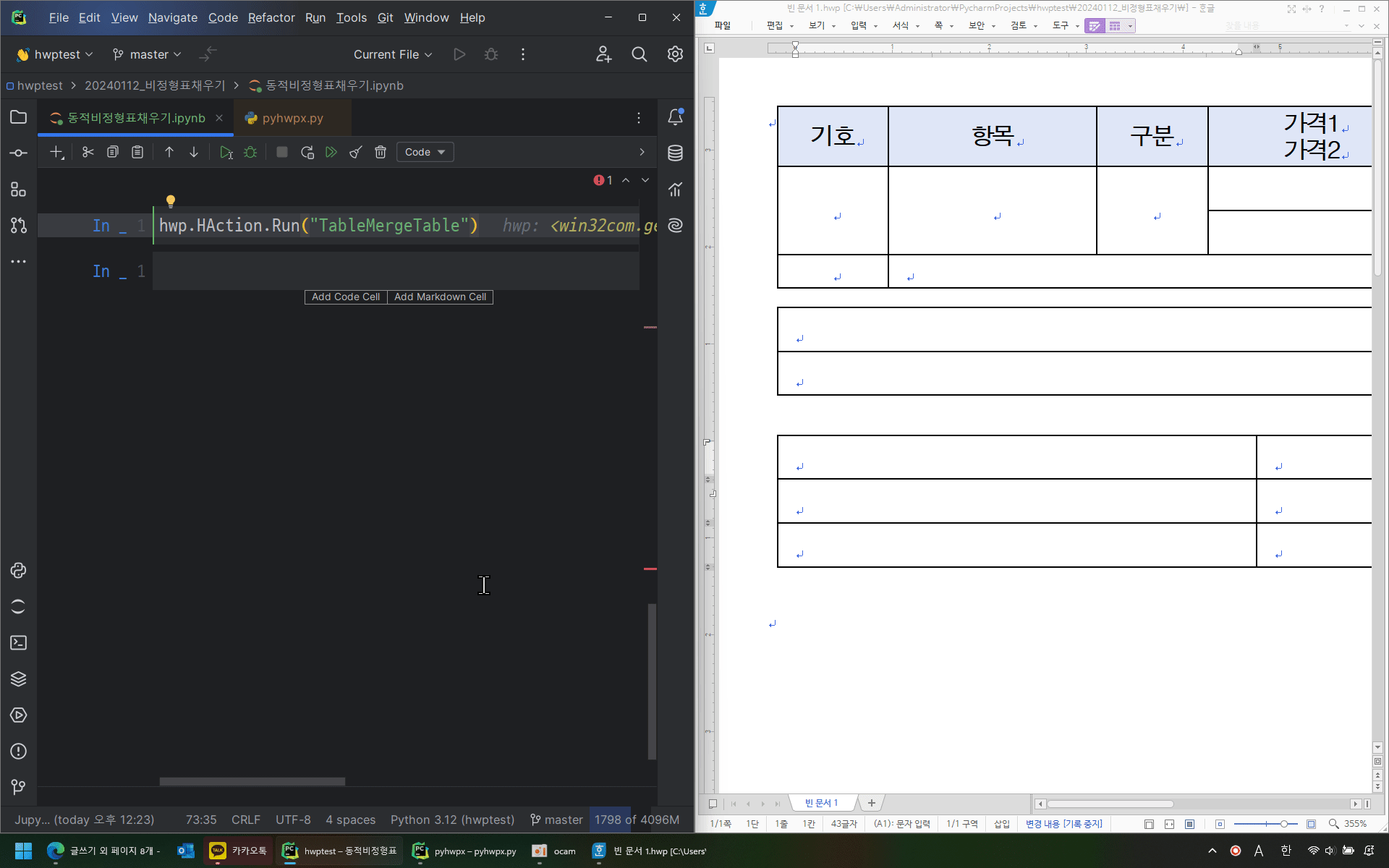Run the current notebook cell
1389x868 pixels.
(x=226, y=152)
